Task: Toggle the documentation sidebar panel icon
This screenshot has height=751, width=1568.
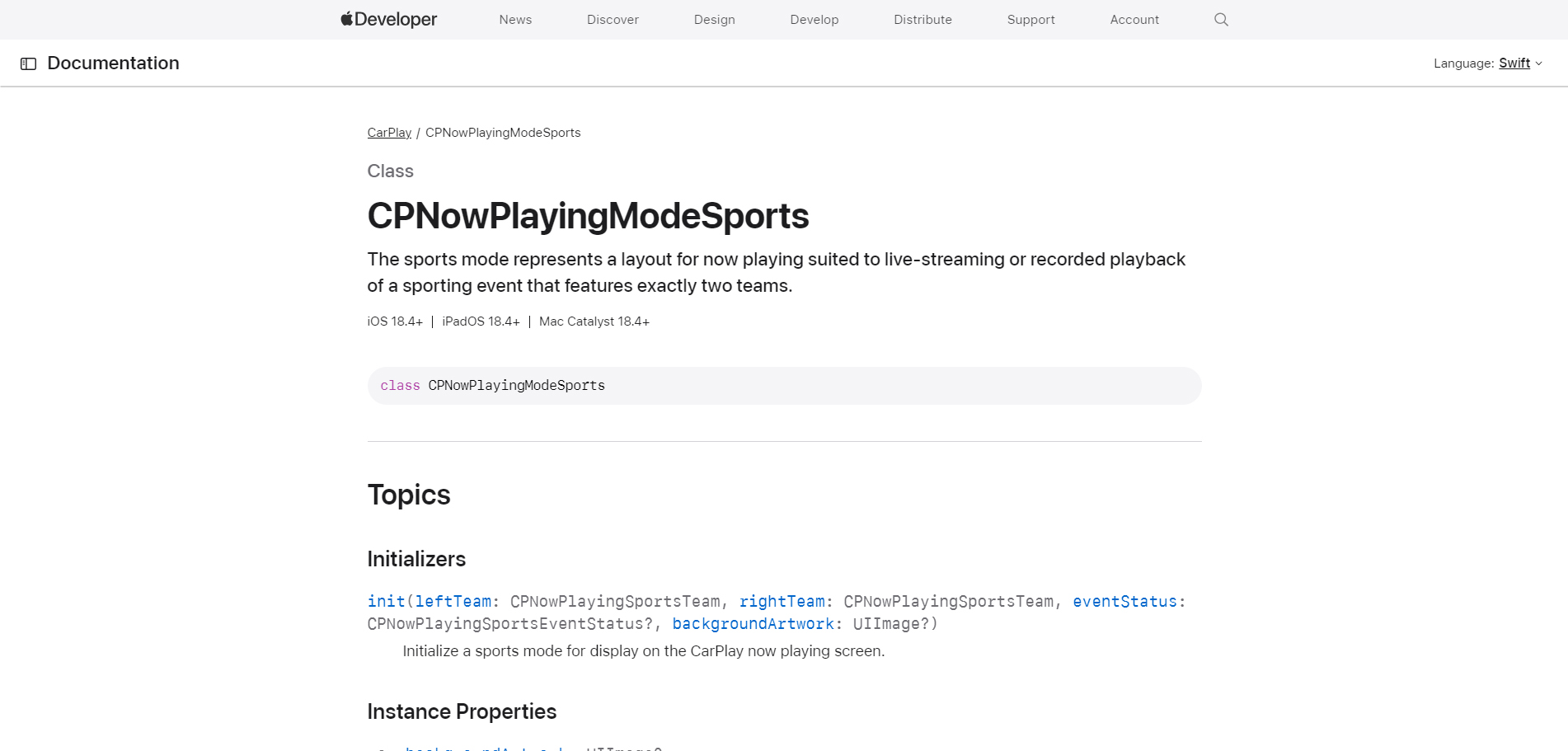Action: [30, 63]
